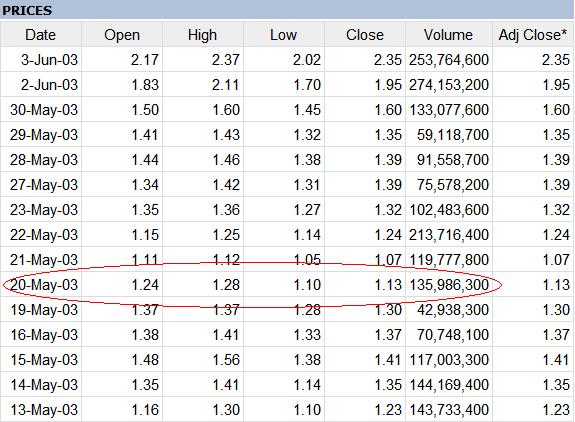Click the High column header

pyautogui.click(x=203, y=35)
